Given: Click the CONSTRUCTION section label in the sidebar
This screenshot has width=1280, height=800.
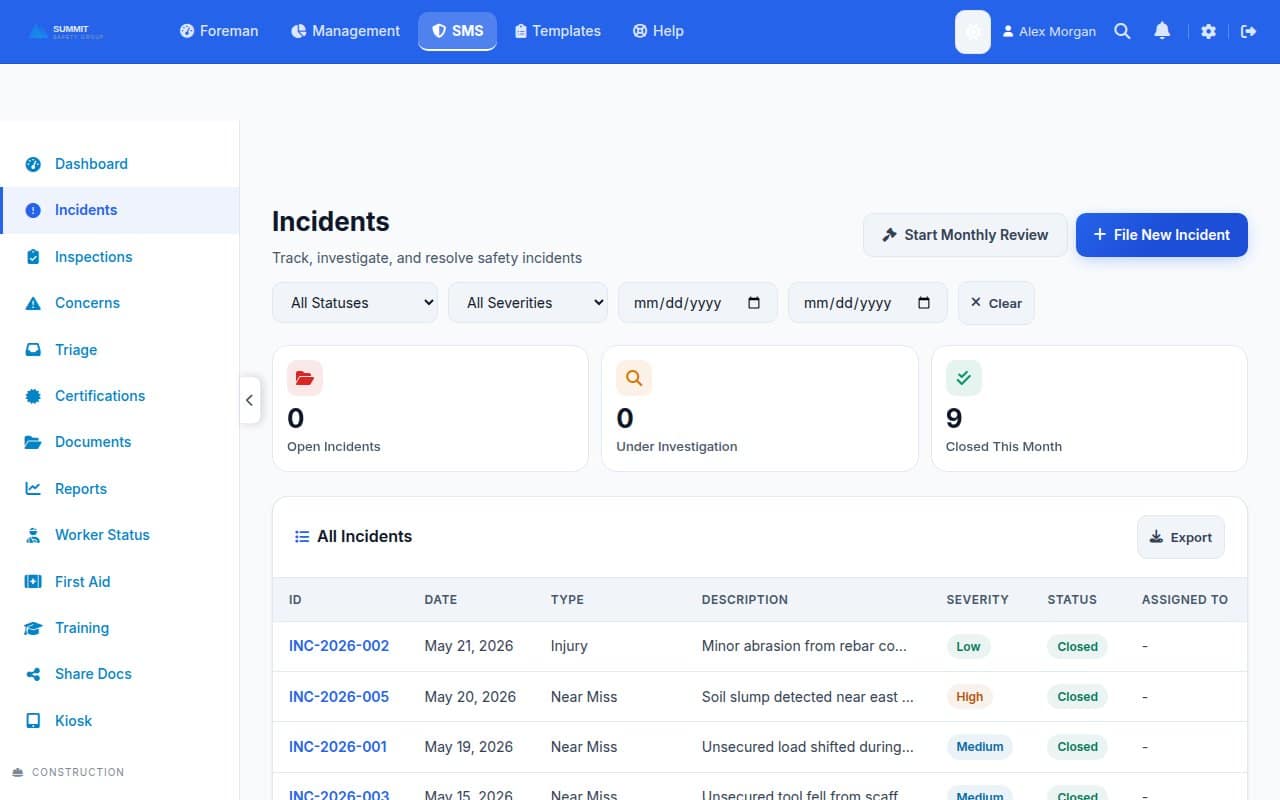Looking at the screenshot, I should click(x=78, y=772).
